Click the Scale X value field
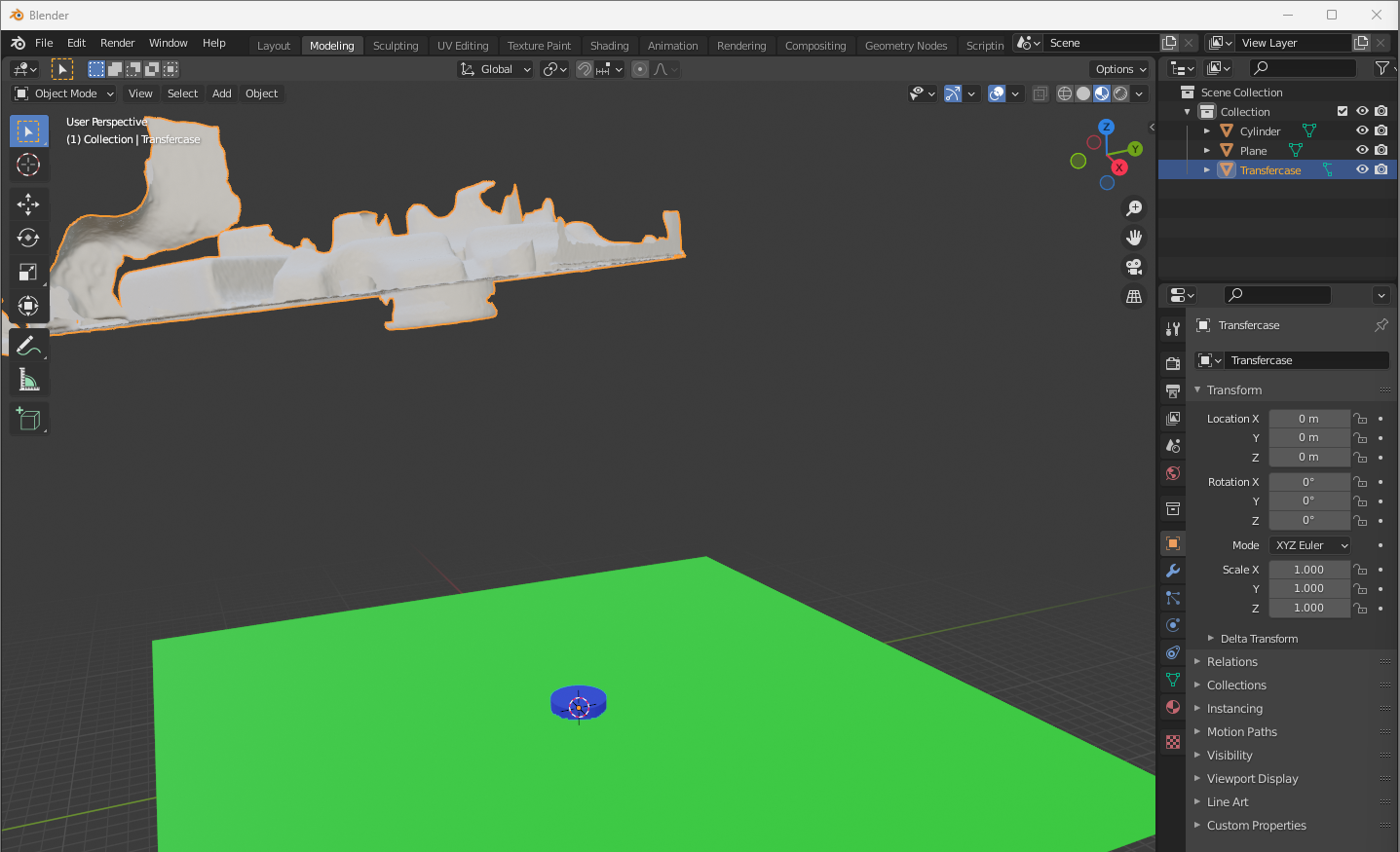This screenshot has width=1400, height=852. [1308, 570]
